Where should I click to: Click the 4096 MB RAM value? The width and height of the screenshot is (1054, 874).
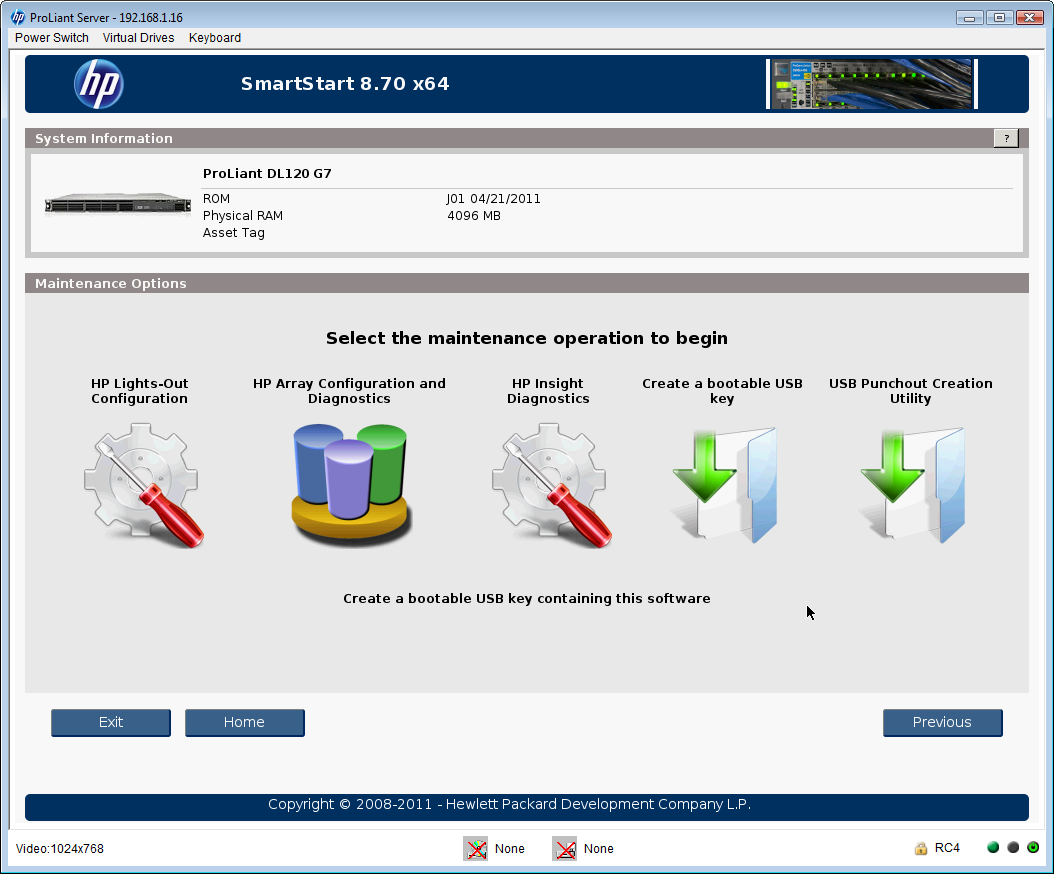(x=474, y=216)
